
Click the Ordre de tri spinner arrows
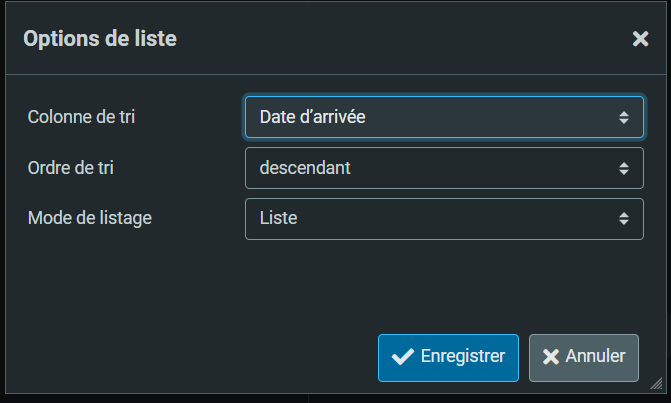[623, 168]
